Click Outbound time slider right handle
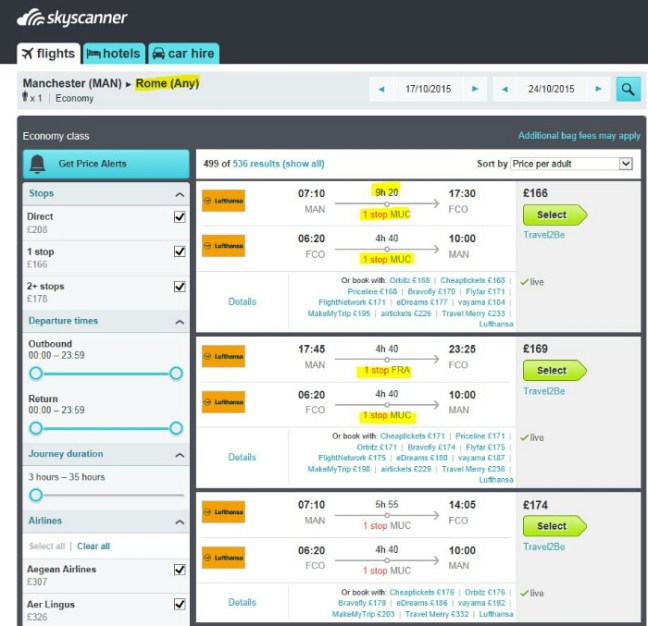648x626 pixels. pyautogui.click(x=176, y=374)
